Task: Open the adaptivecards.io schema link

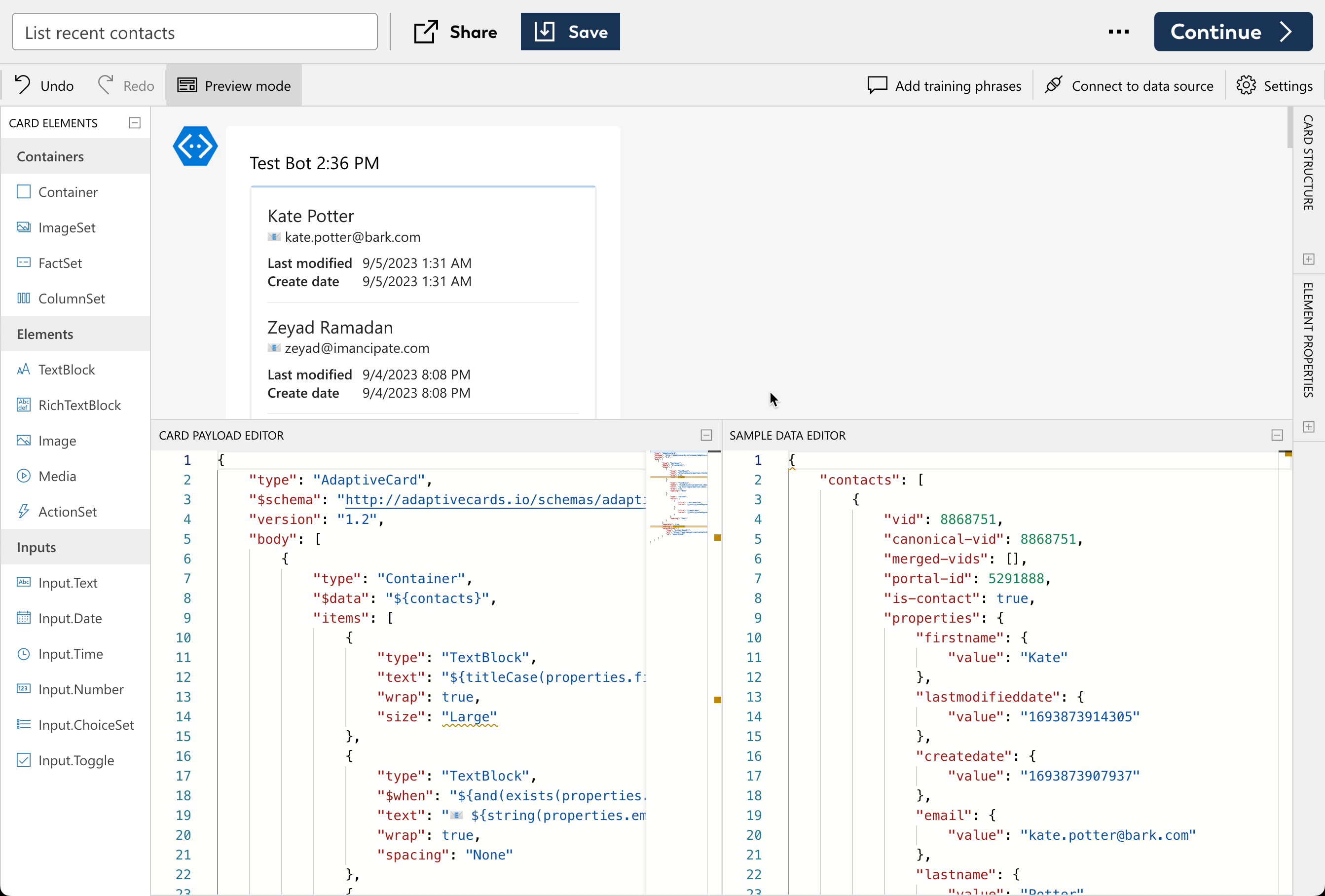Action: point(495,500)
